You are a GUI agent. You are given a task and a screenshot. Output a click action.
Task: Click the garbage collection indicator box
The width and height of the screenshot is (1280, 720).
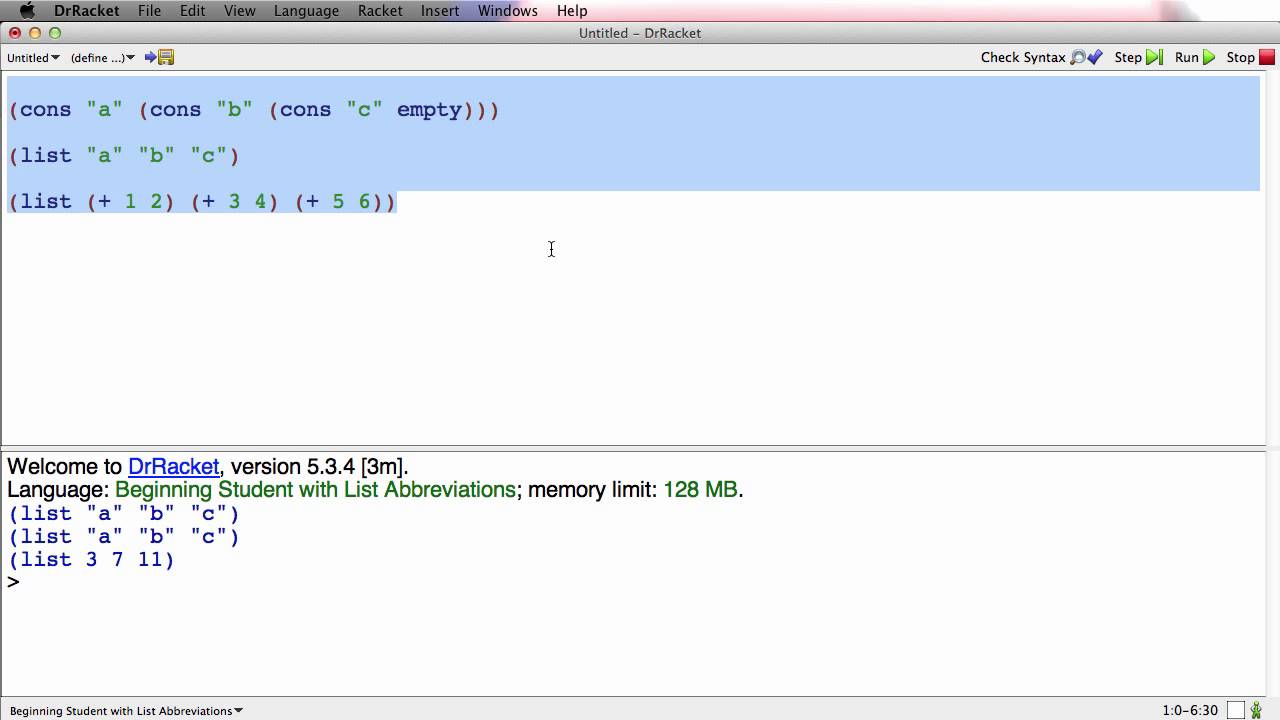(1236, 711)
